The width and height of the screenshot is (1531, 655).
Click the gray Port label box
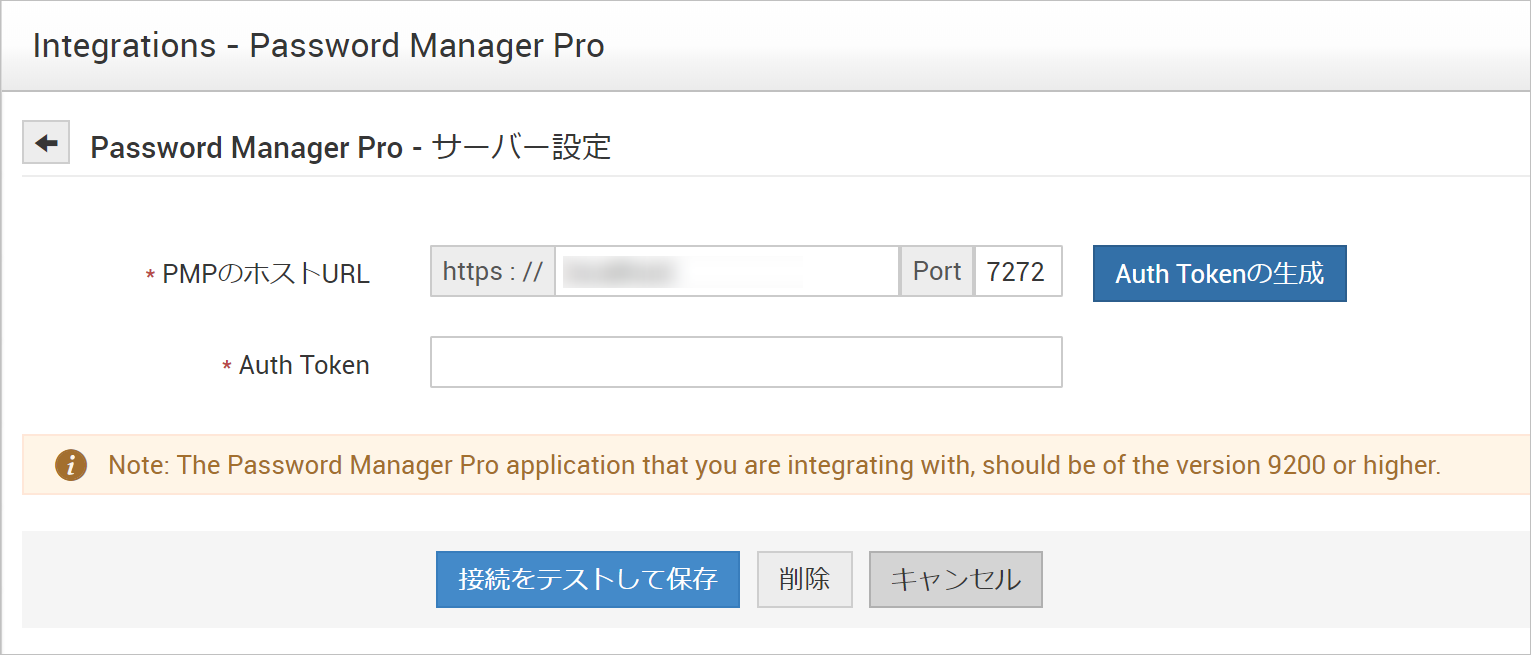point(937,272)
